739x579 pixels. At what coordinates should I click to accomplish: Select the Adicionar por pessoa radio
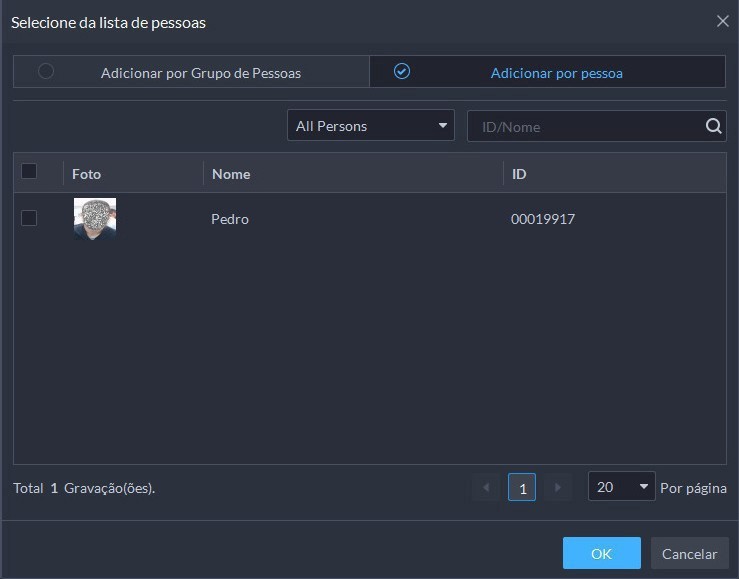click(x=402, y=72)
